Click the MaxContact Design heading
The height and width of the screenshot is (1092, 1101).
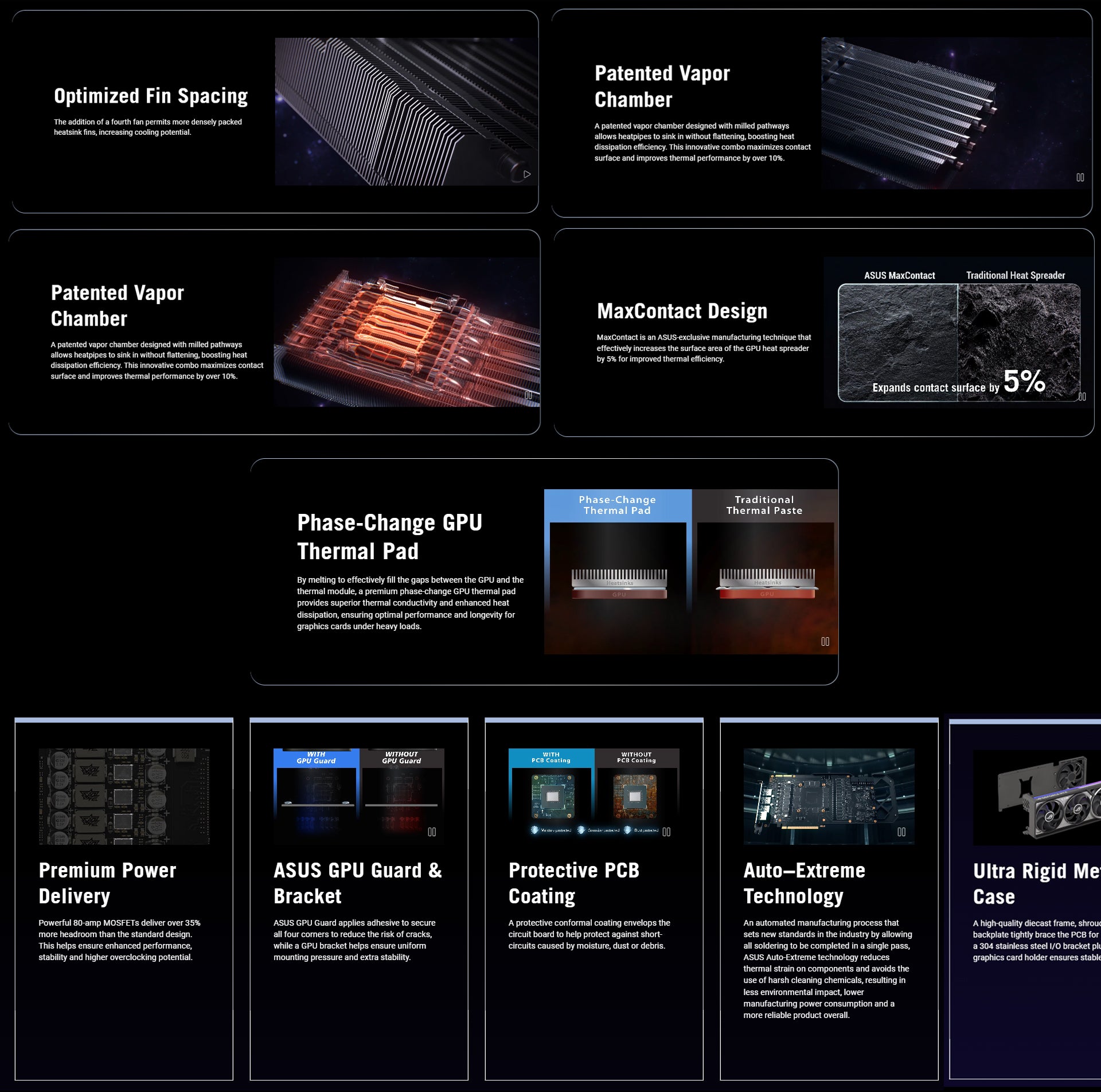click(x=682, y=311)
